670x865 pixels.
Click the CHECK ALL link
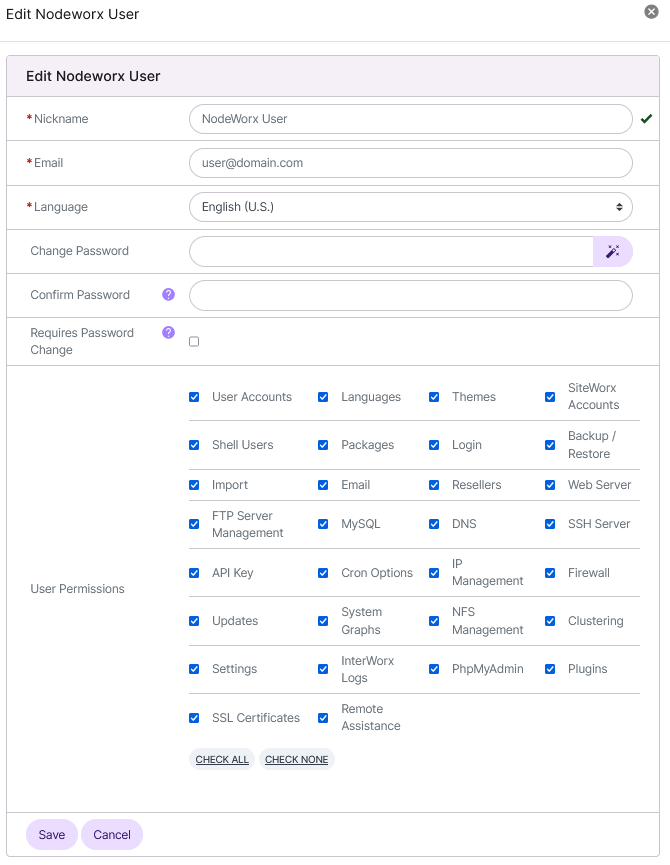tap(221, 759)
